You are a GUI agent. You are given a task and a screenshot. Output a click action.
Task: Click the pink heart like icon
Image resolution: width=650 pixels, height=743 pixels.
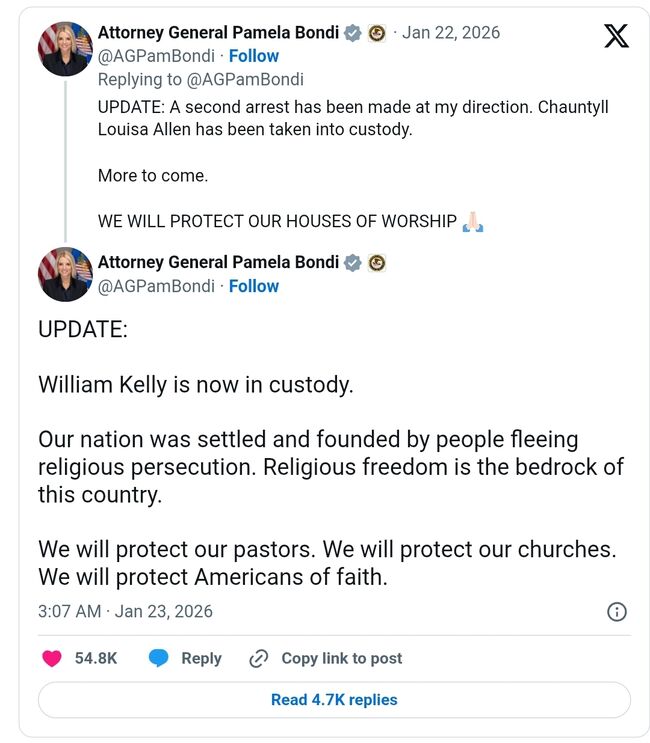click(53, 658)
